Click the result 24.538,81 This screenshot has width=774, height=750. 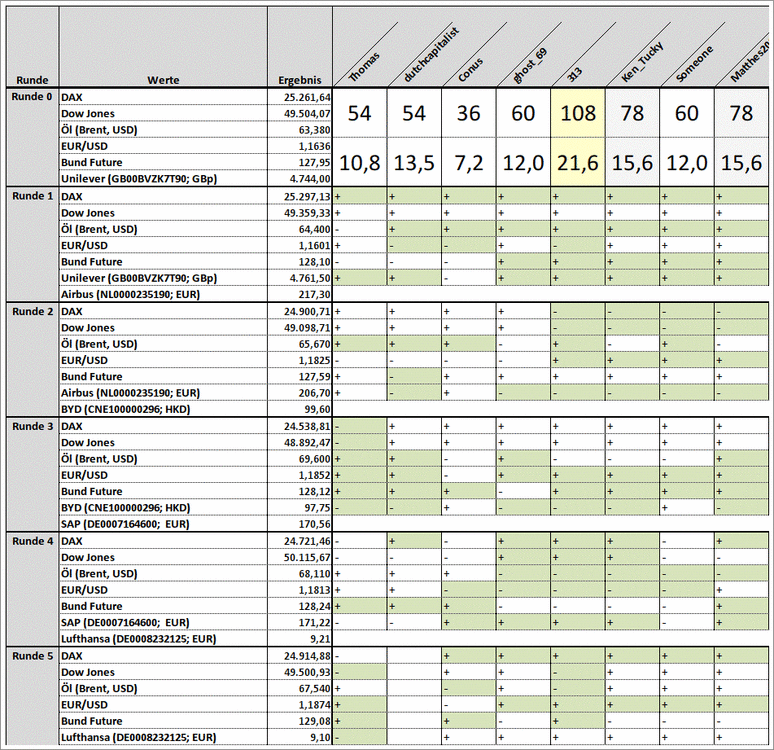pos(307,426)
